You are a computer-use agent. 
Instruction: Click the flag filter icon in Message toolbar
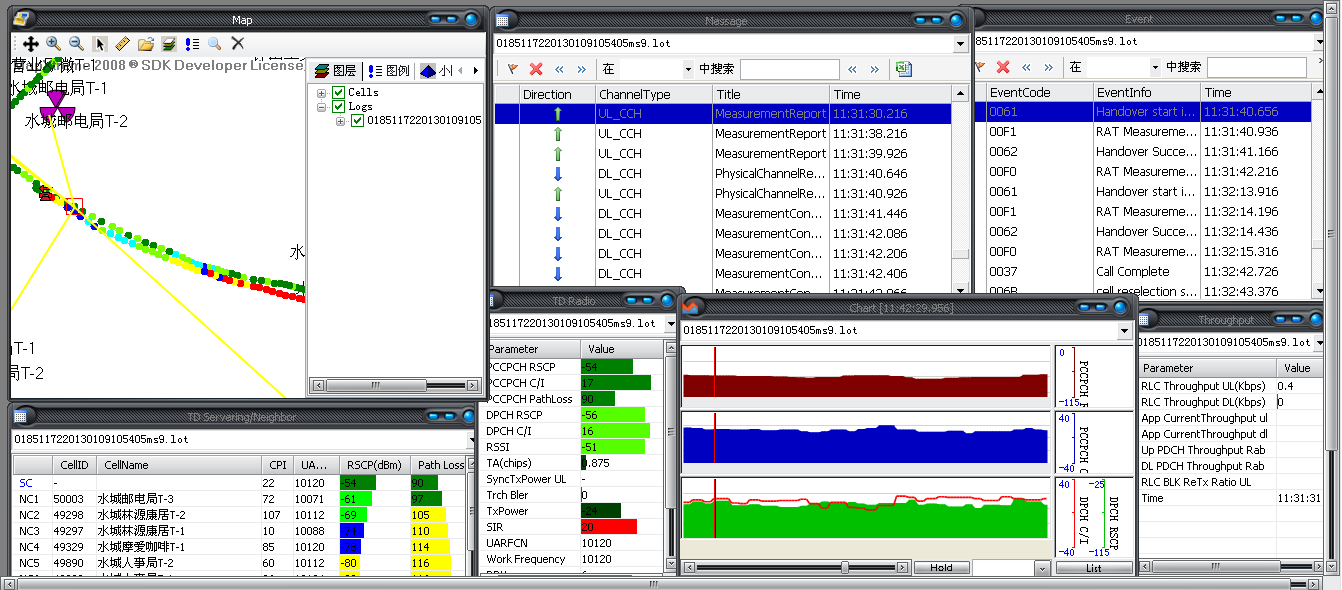pos(513,69)
